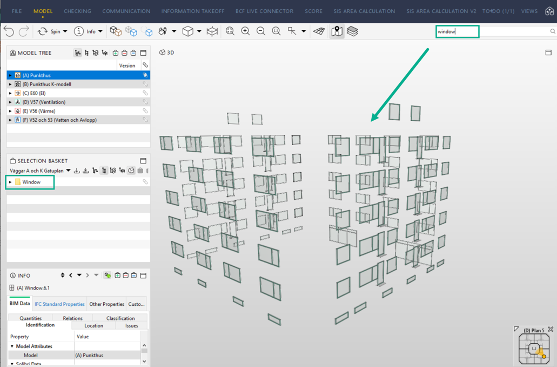Open the SIS AREA CALCULATION layout
This screenshot has height=367, width=557.
364,11
